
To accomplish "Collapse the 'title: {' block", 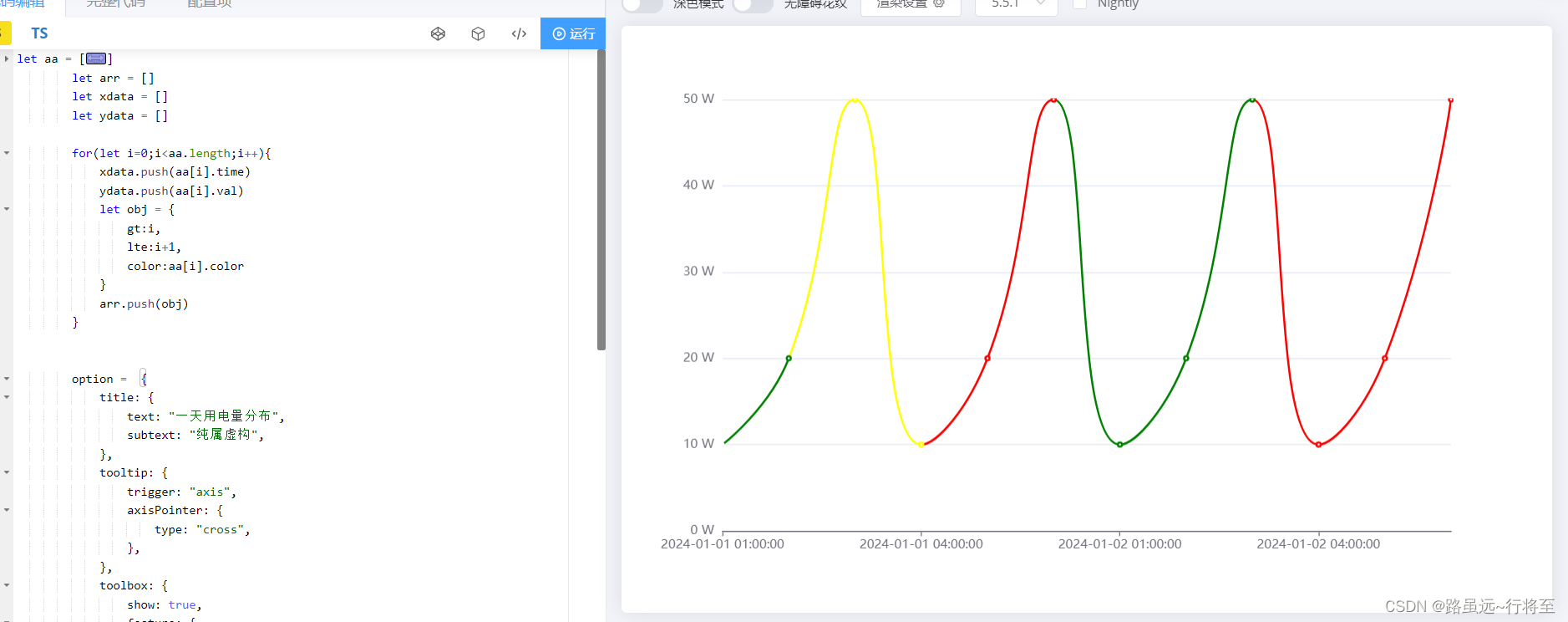I will click(7, 397).
